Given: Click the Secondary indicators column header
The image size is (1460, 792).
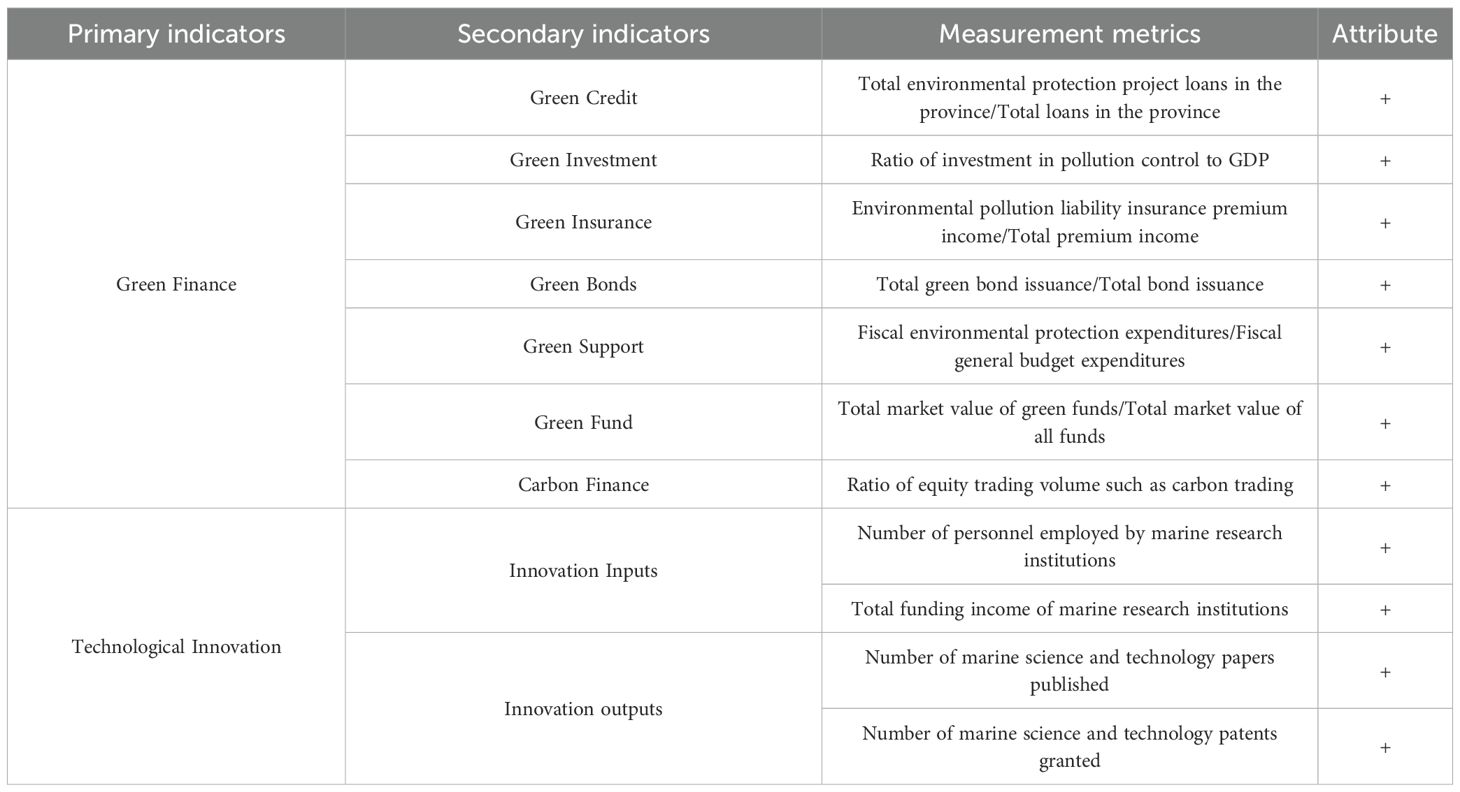Looking at the screenshot, I should tap(583, 34).
